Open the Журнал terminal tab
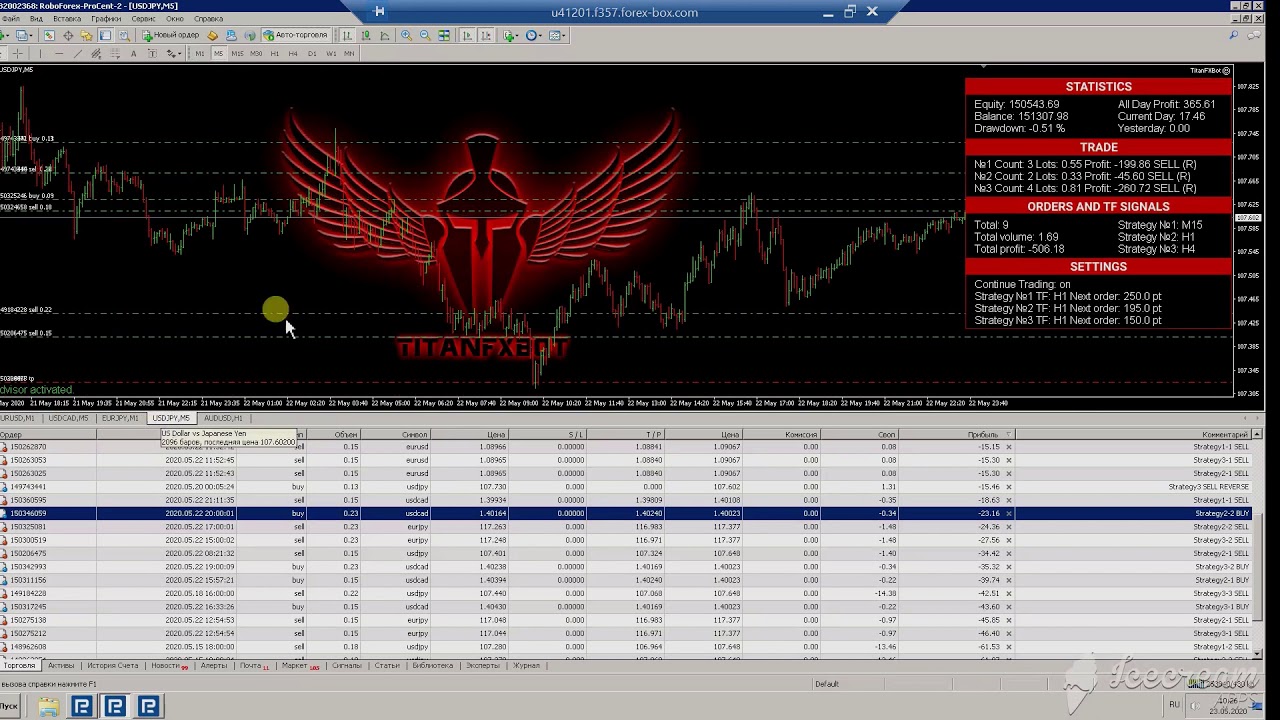The width and height of the screenshot is (1280, 720). (x=526, y=666)
